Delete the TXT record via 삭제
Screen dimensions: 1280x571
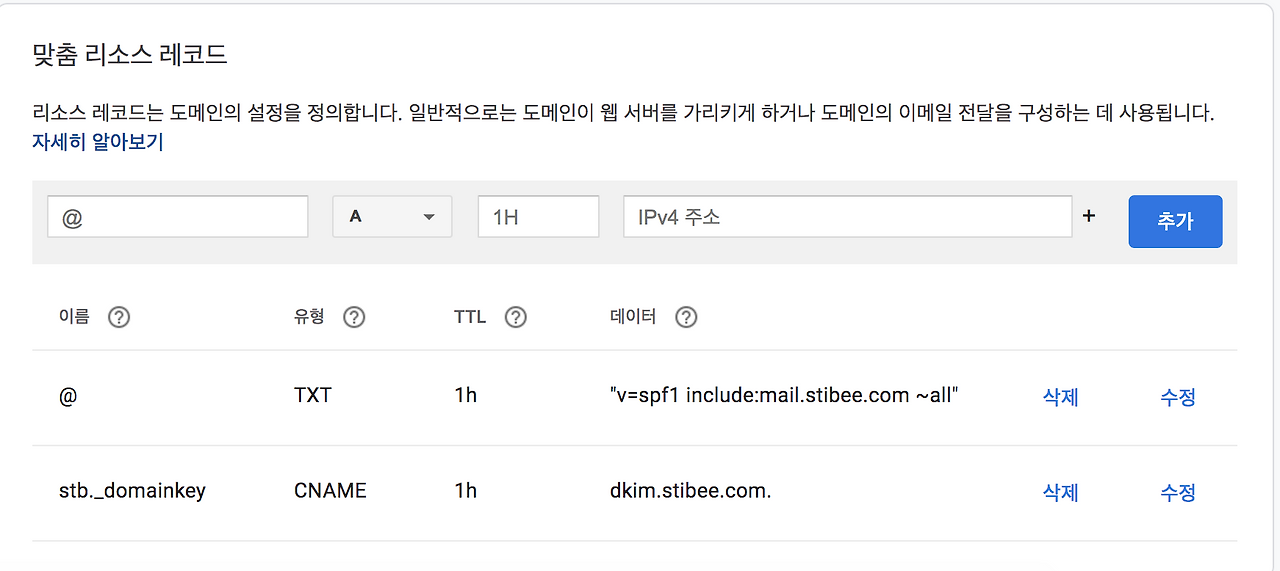point(1060,397)
